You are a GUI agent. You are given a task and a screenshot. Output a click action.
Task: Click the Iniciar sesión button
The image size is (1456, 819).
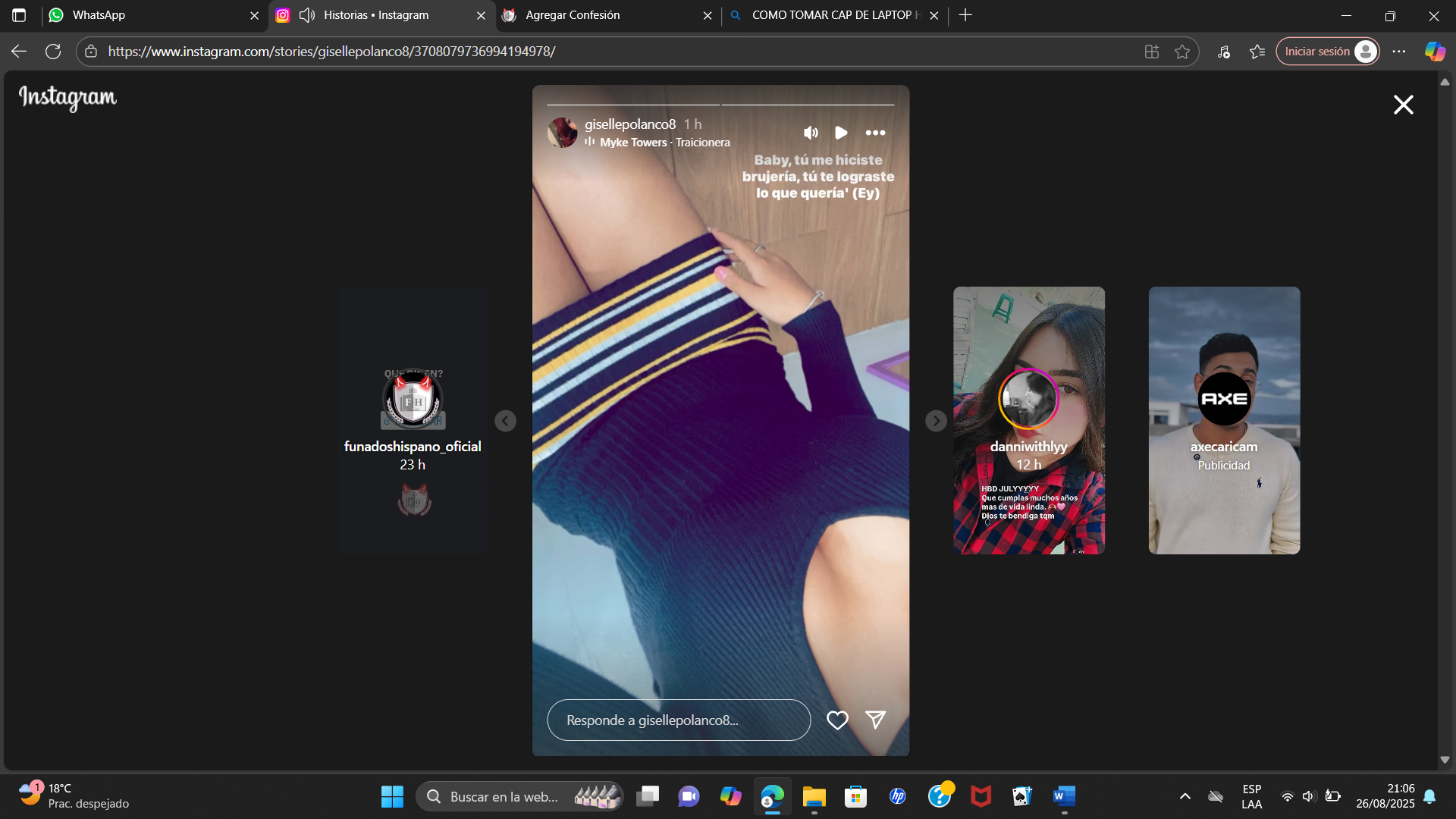(x=1328, y=52)
